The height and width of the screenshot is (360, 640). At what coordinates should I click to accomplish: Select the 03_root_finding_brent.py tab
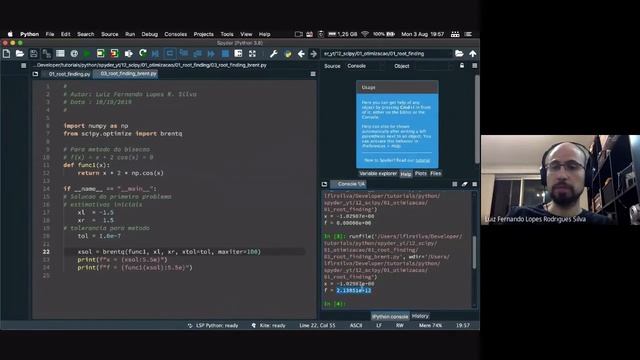click(129, 74)
